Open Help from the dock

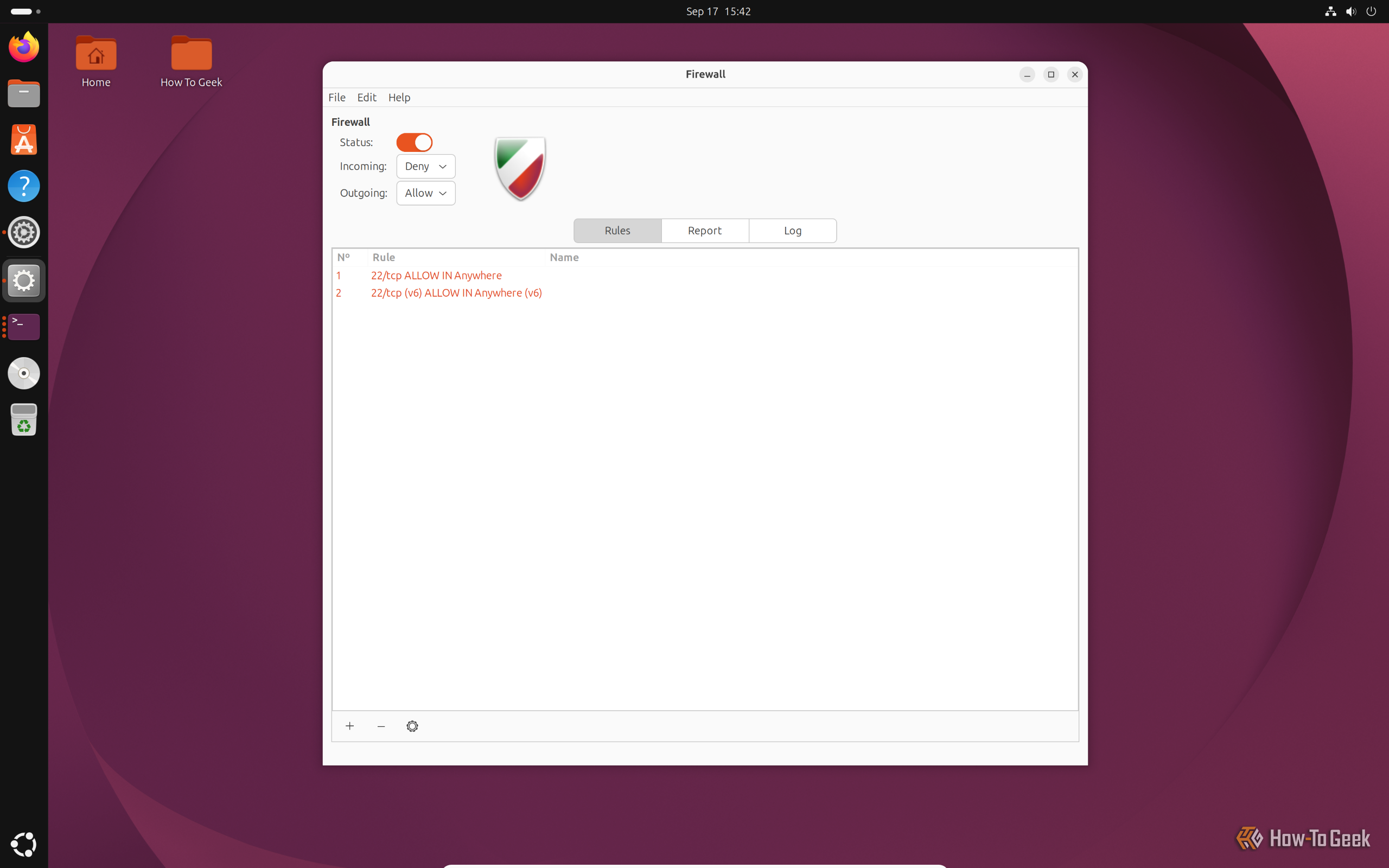tap(23, 186)
